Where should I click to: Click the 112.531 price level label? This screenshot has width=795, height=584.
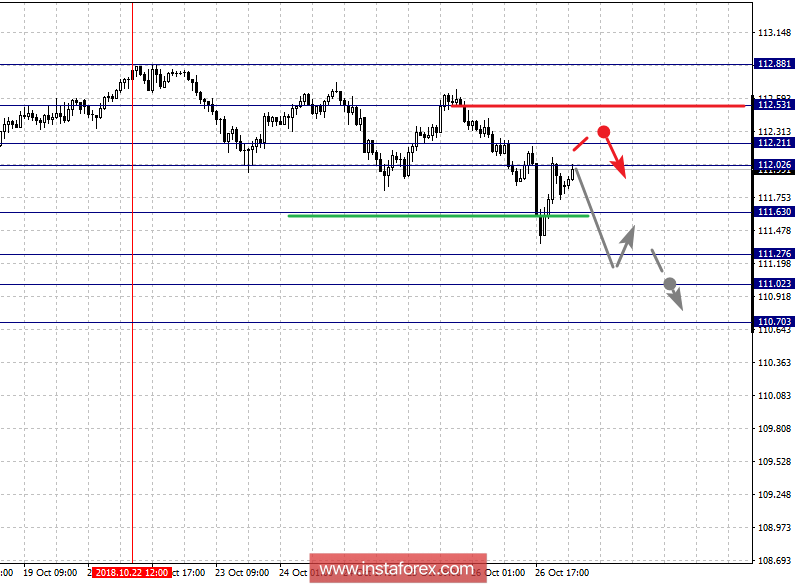pos(774,105)
